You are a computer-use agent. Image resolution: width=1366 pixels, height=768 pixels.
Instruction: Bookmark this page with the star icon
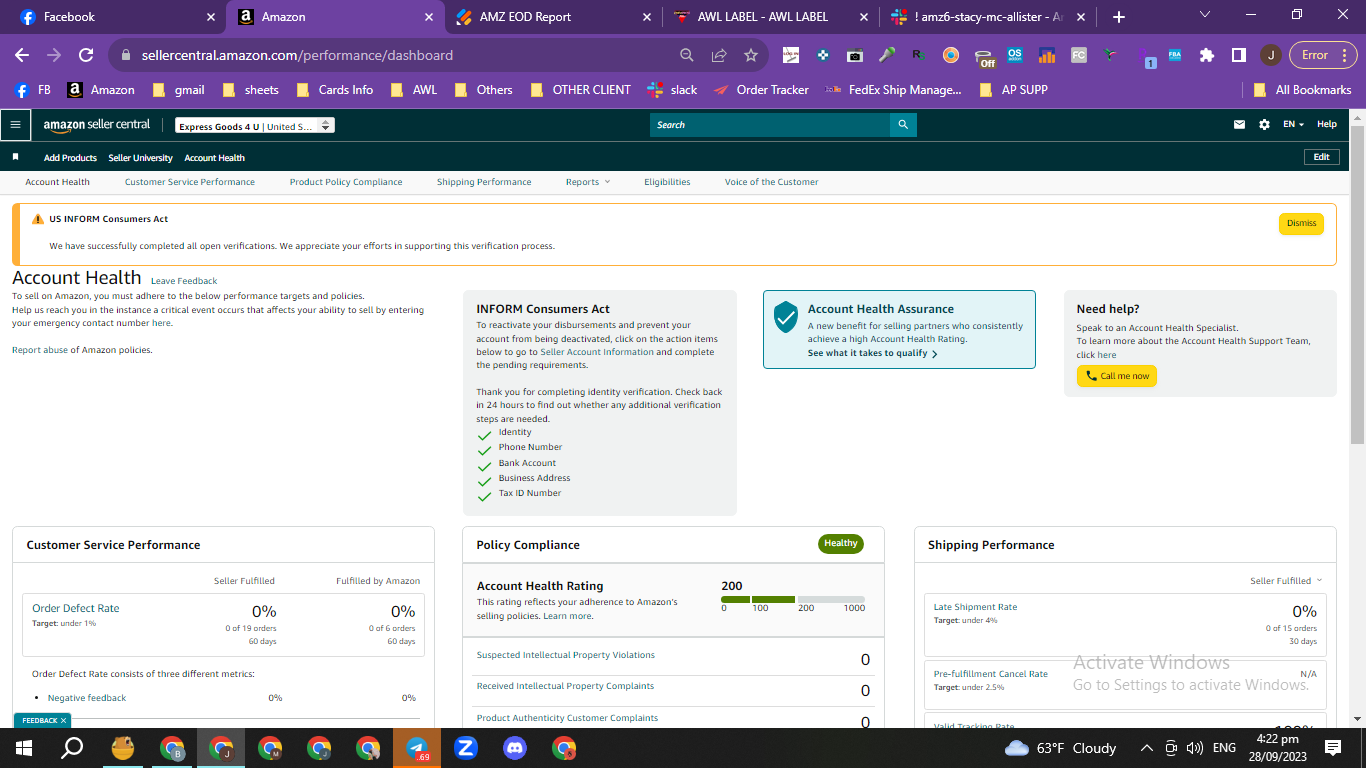[x=751, y=55]
